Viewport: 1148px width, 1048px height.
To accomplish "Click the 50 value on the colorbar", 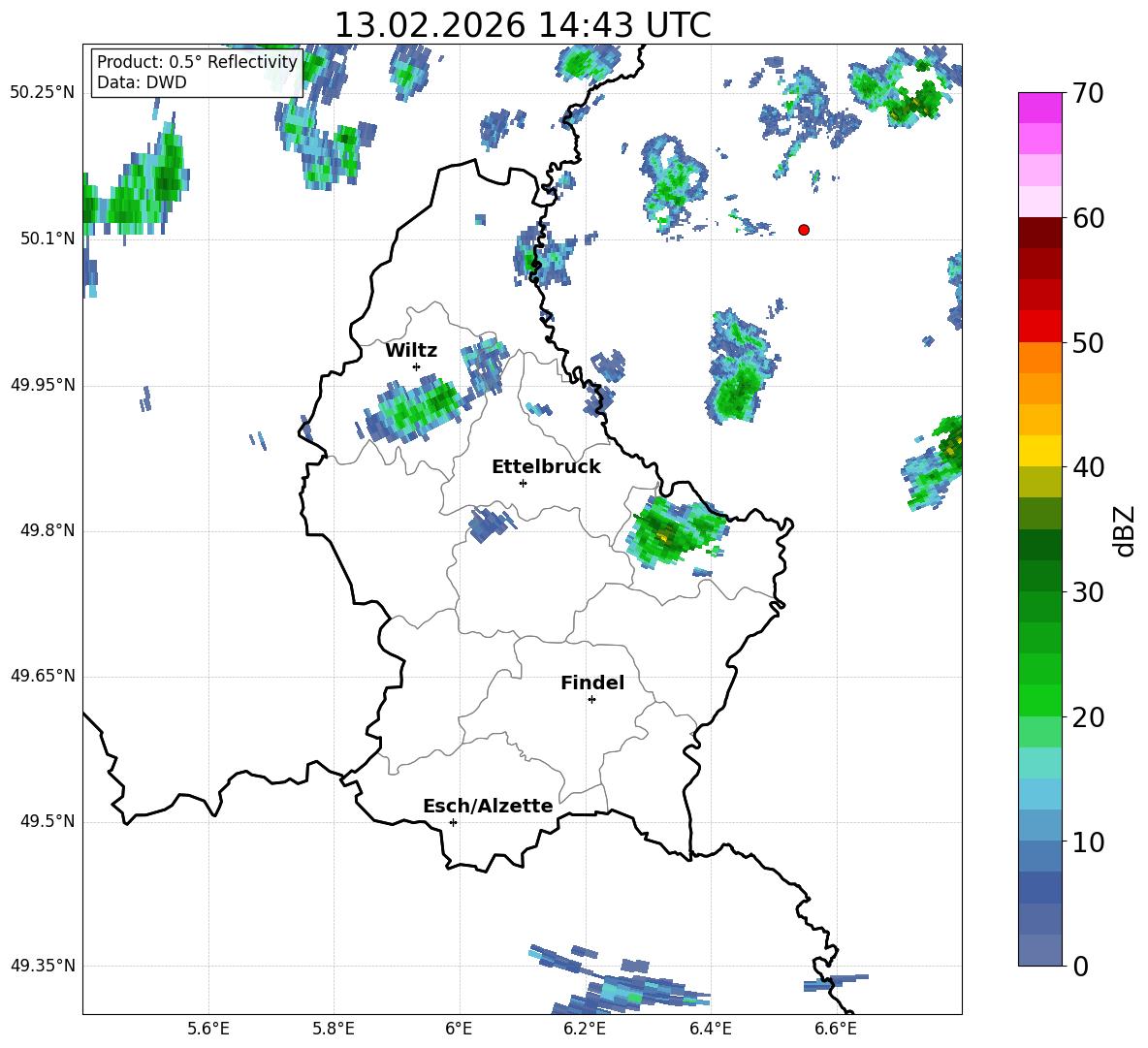I will (x=1087, y=342).
